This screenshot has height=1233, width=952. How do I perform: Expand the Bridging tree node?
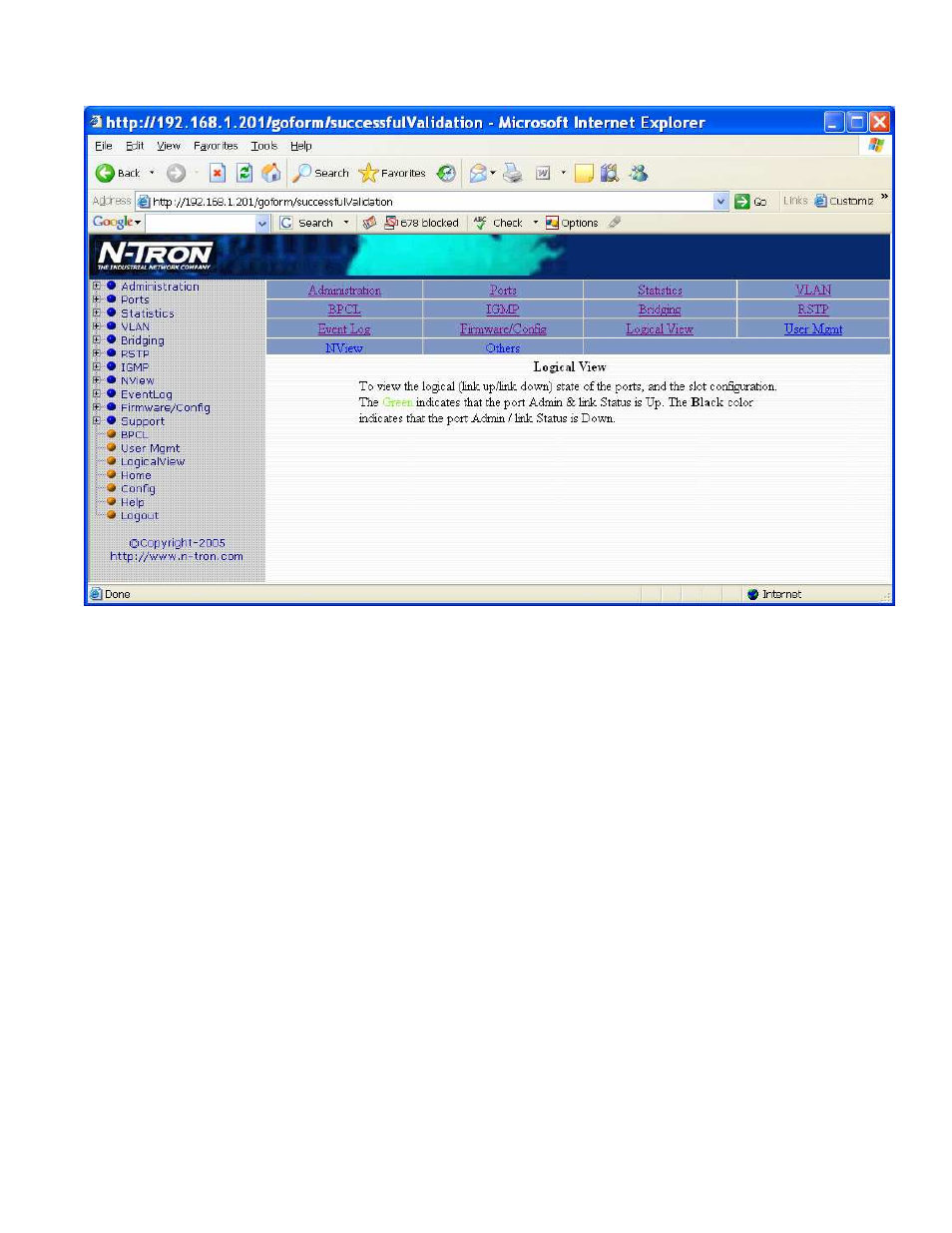pyautogui.click(x=97, y=339)
